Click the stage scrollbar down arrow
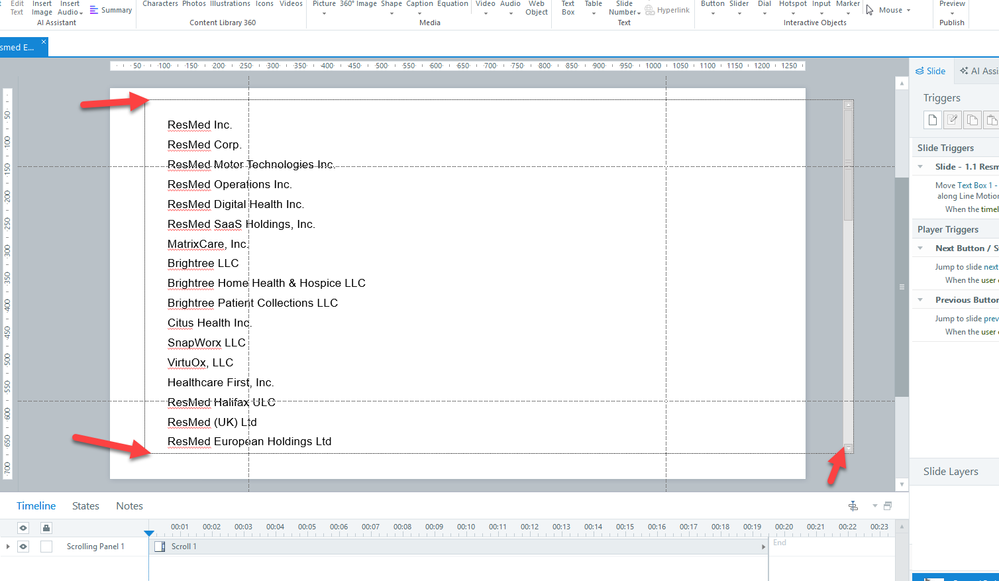Screen dimensions: 999x581 902,485
